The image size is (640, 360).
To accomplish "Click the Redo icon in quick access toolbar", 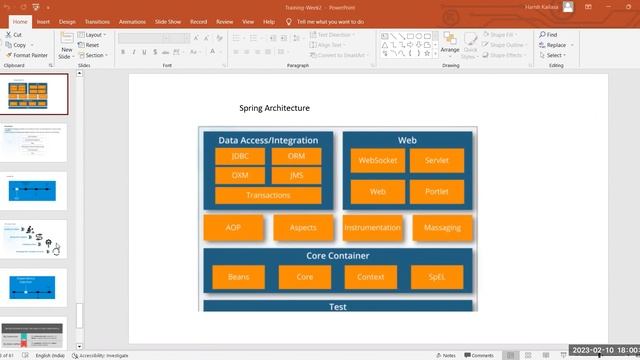I will (x=23, y=7).
